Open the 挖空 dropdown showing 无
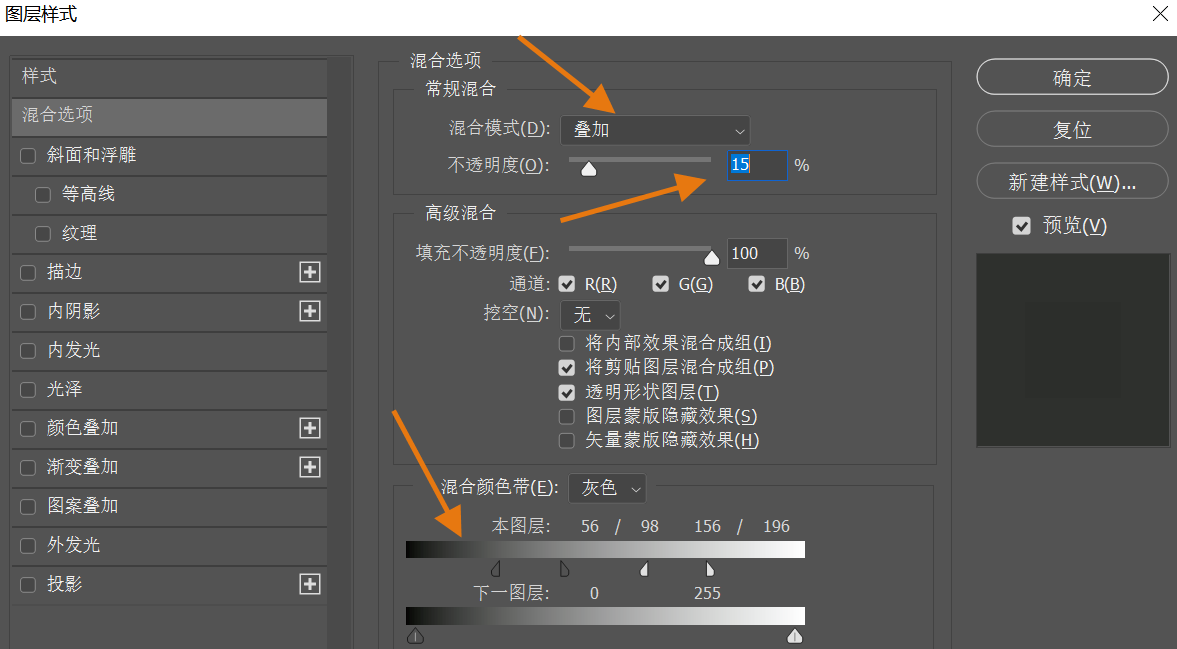This screenshot has height=649, width=1177. [x=590, y=314]
